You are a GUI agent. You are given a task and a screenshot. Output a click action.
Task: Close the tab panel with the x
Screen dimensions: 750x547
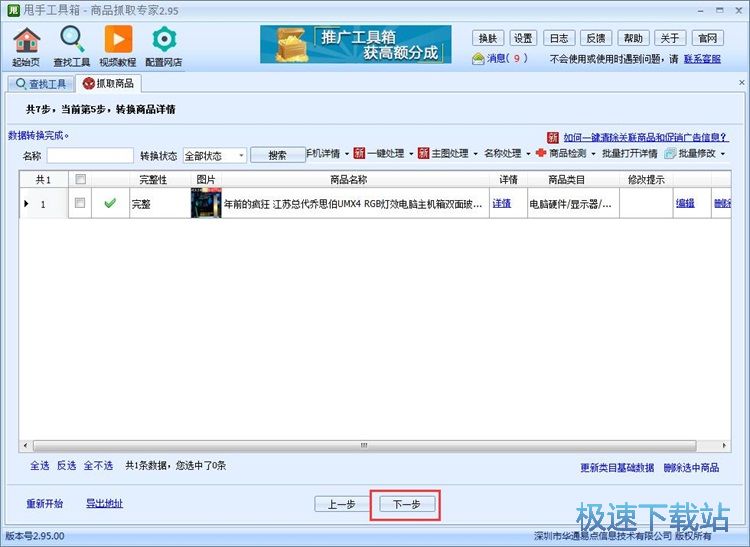point(741,83)
